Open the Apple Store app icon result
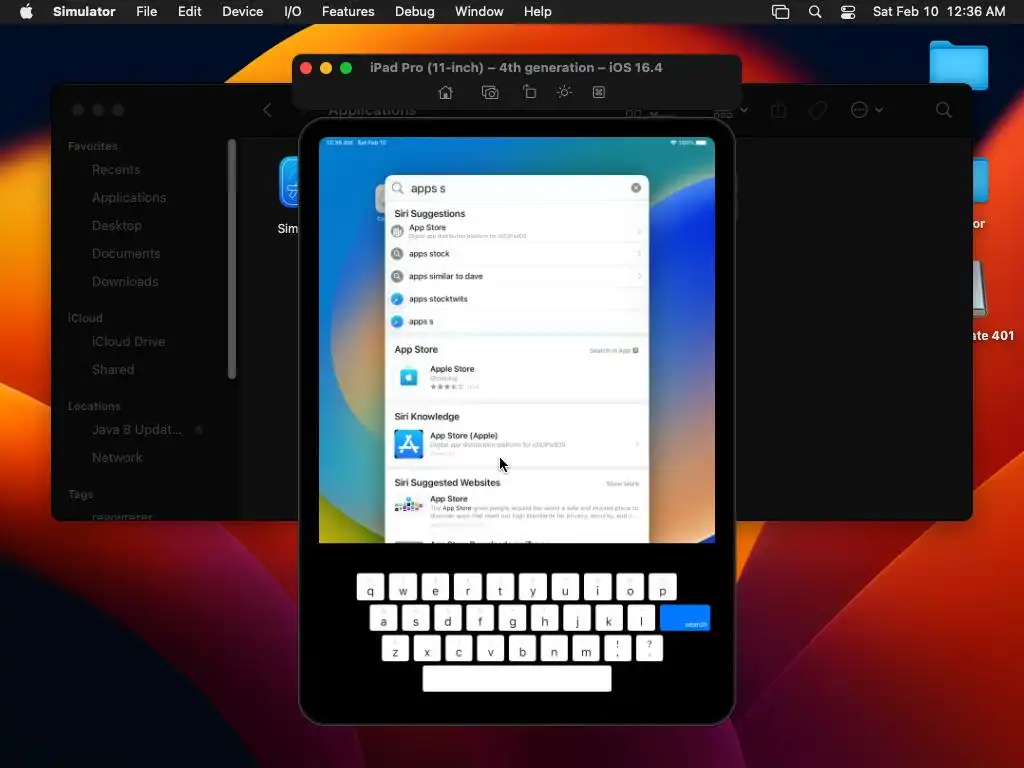The image size is (1024, 768). [408, 377]
